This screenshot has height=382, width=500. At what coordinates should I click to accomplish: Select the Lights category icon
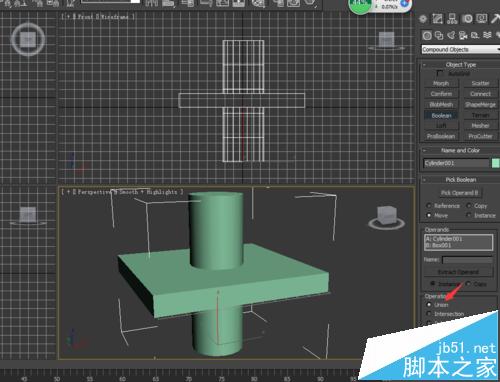click(451, 35)
